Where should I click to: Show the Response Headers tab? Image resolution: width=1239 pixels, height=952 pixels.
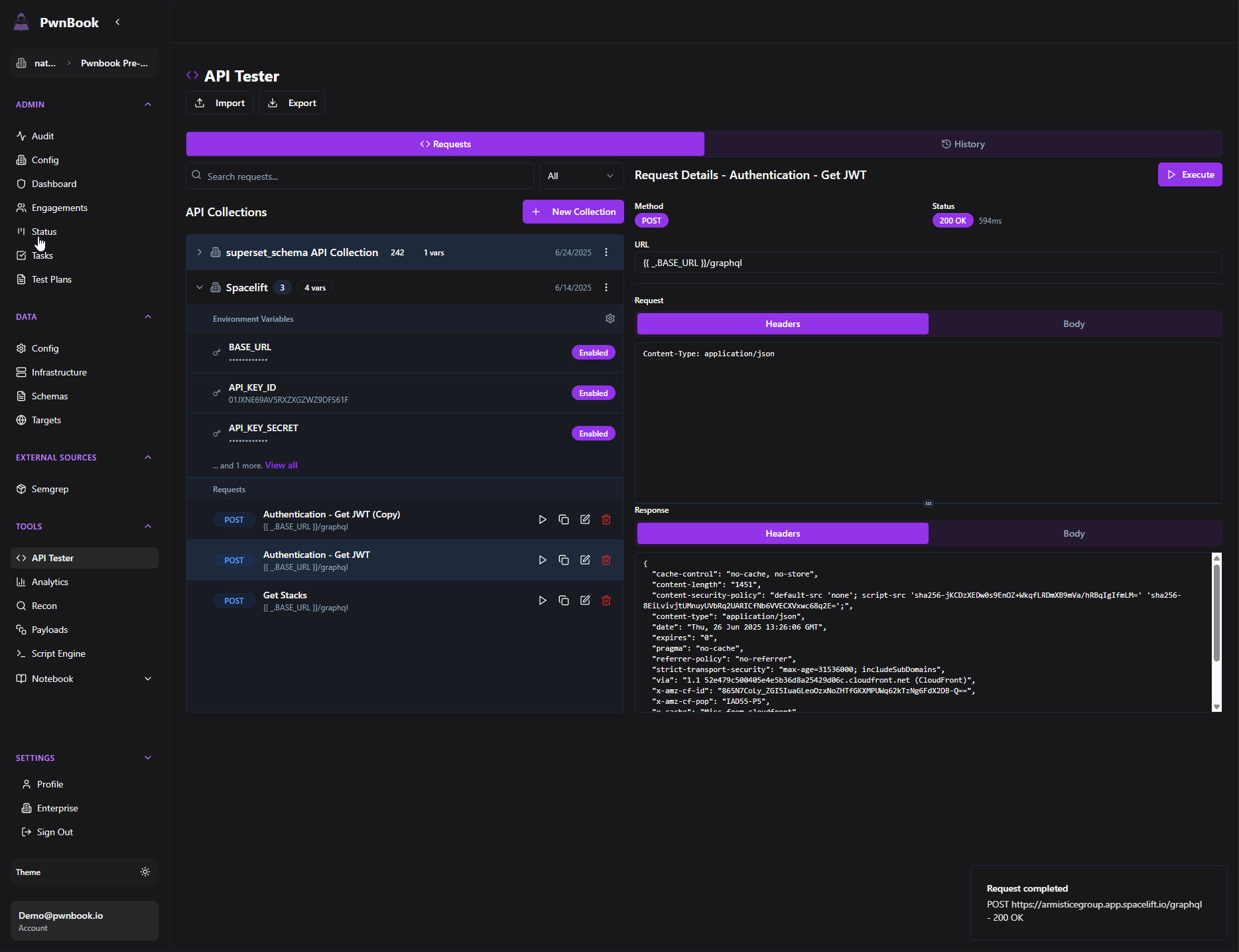[x=783, y=533]
